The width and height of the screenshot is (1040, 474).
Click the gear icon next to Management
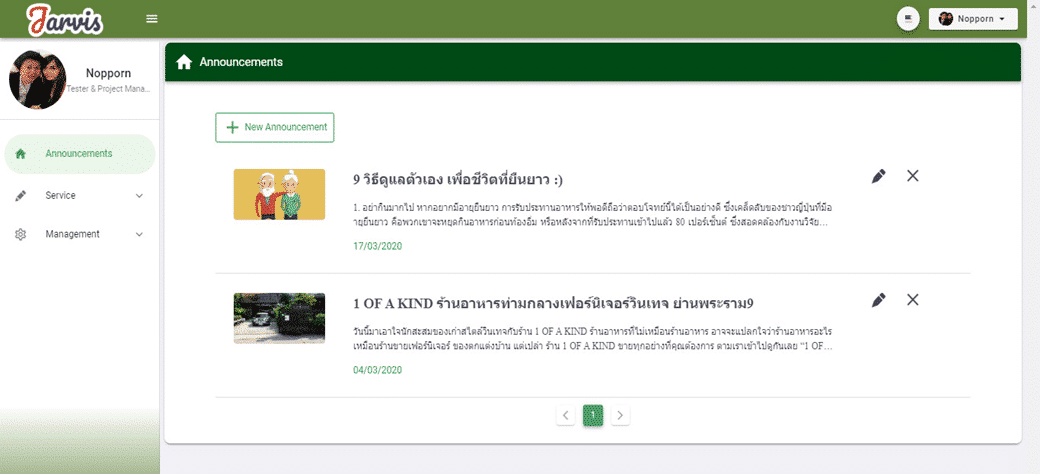coord(21,234)
